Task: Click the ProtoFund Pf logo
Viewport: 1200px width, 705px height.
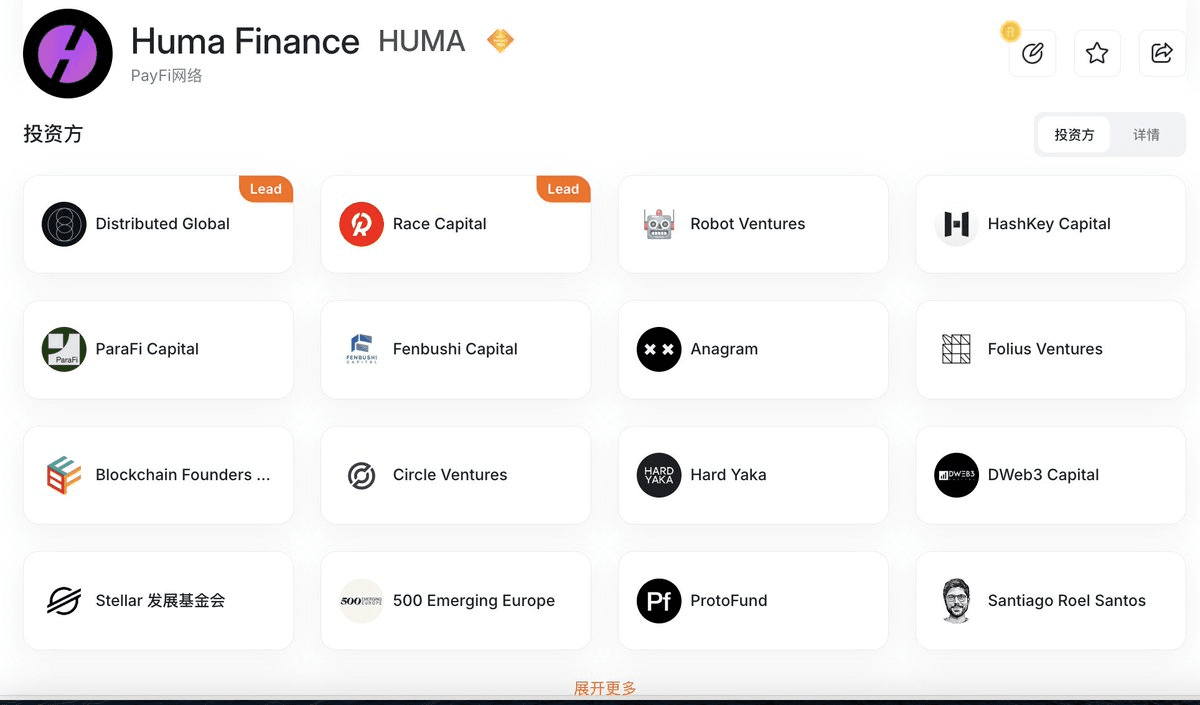Action: click(659, 601)
